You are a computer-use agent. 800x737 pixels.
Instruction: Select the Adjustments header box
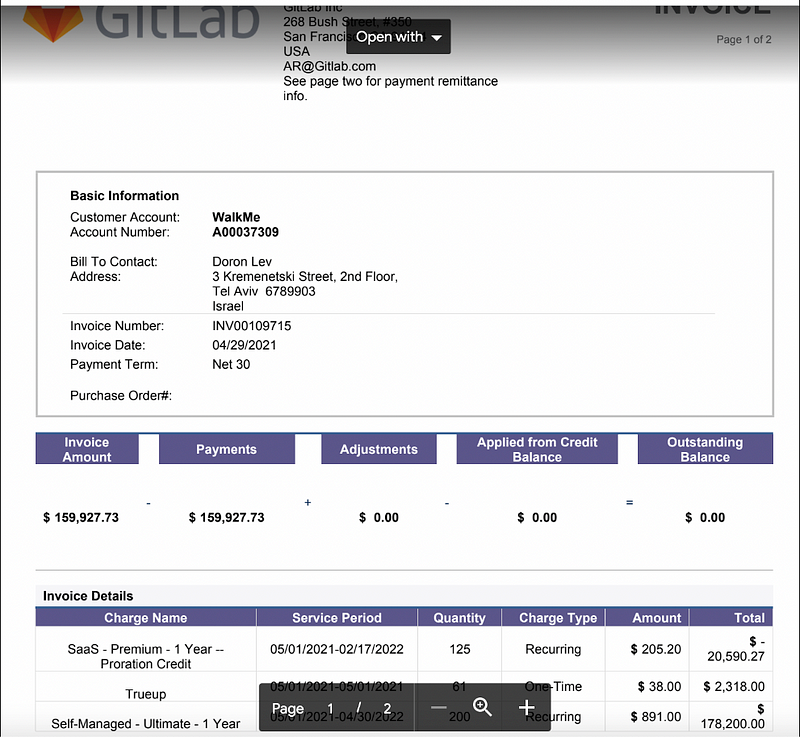[x=378, y=449]
